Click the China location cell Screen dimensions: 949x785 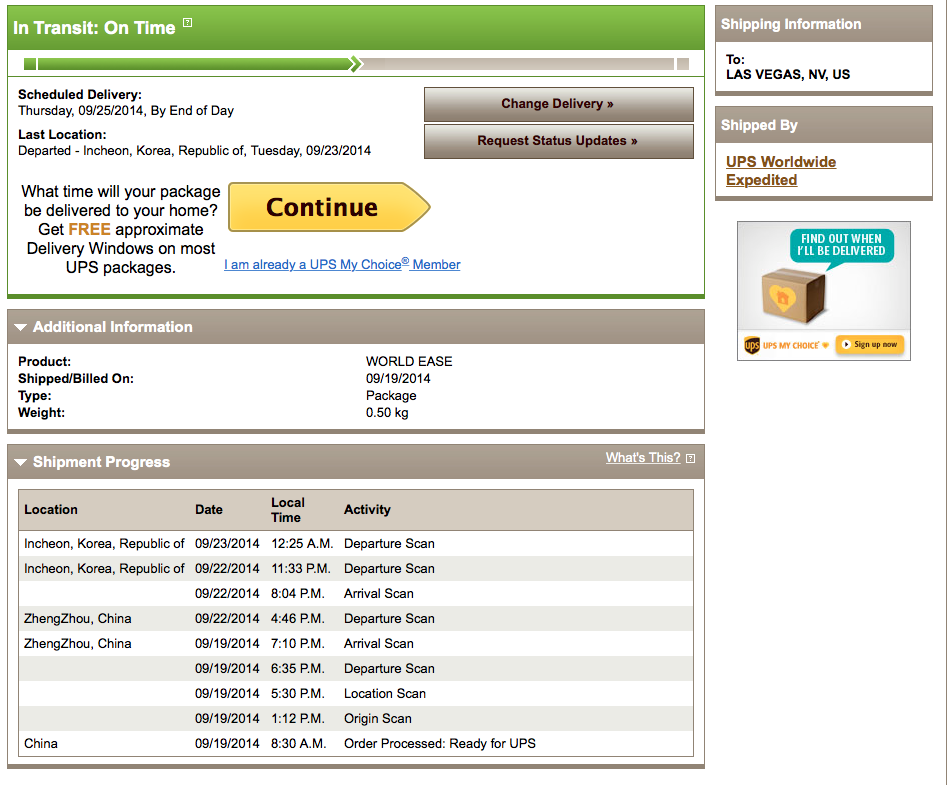coord(41,743)
